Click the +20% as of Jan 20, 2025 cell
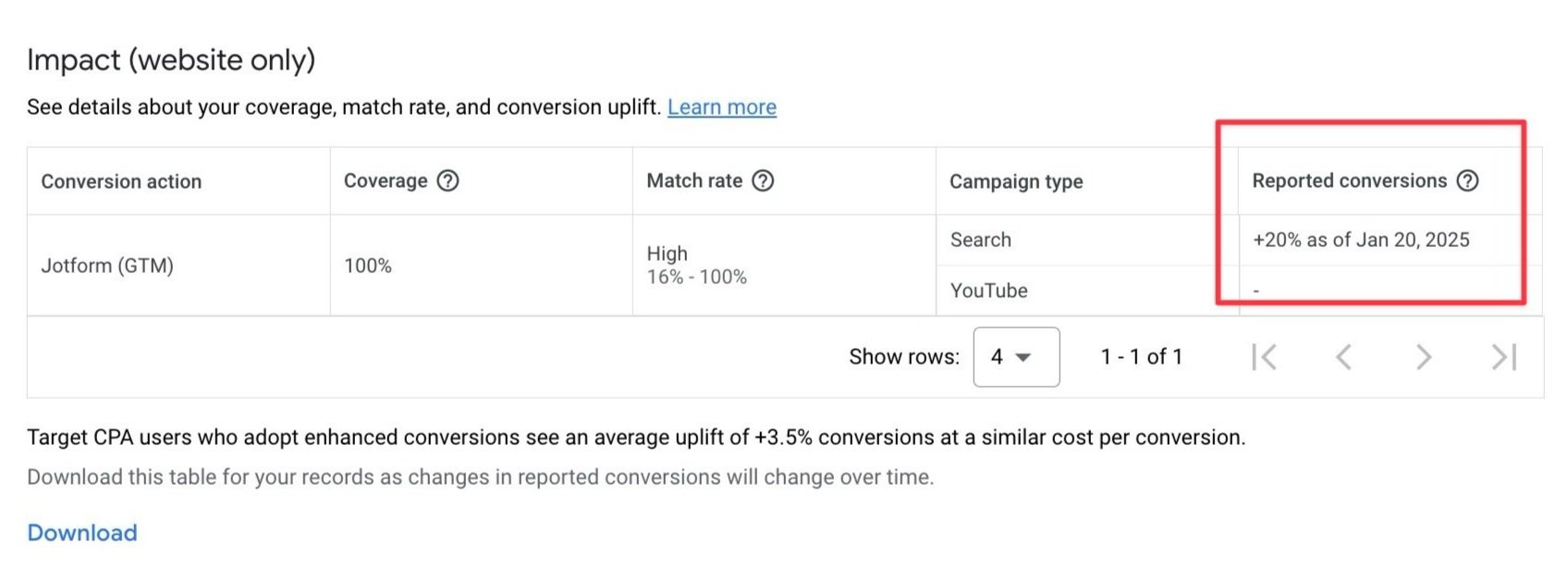Image resolution: width=1568 pixels, height=580 pixels. point(1361,240)
